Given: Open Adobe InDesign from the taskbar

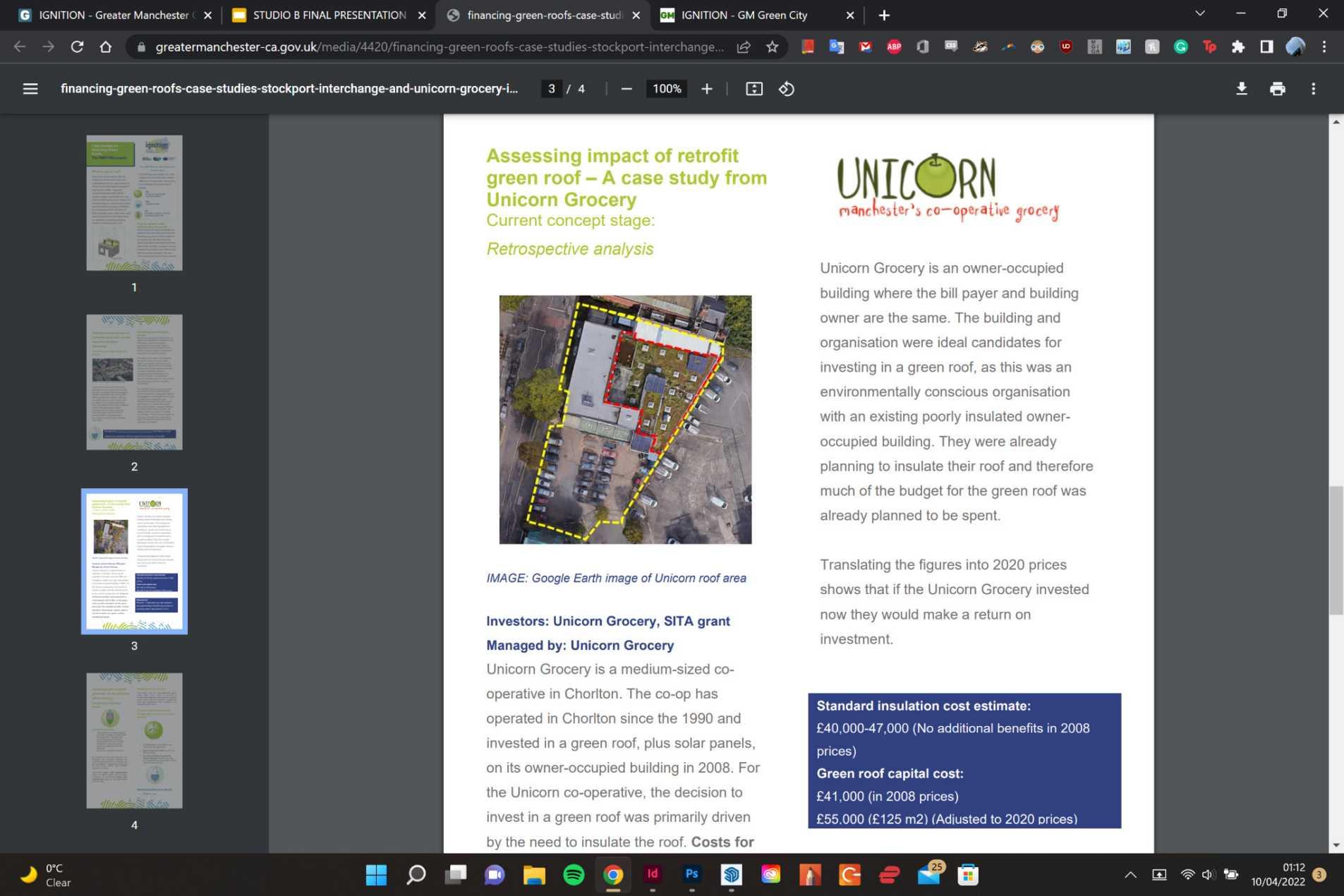Looking at the screenshot, I should coord(653,875).
